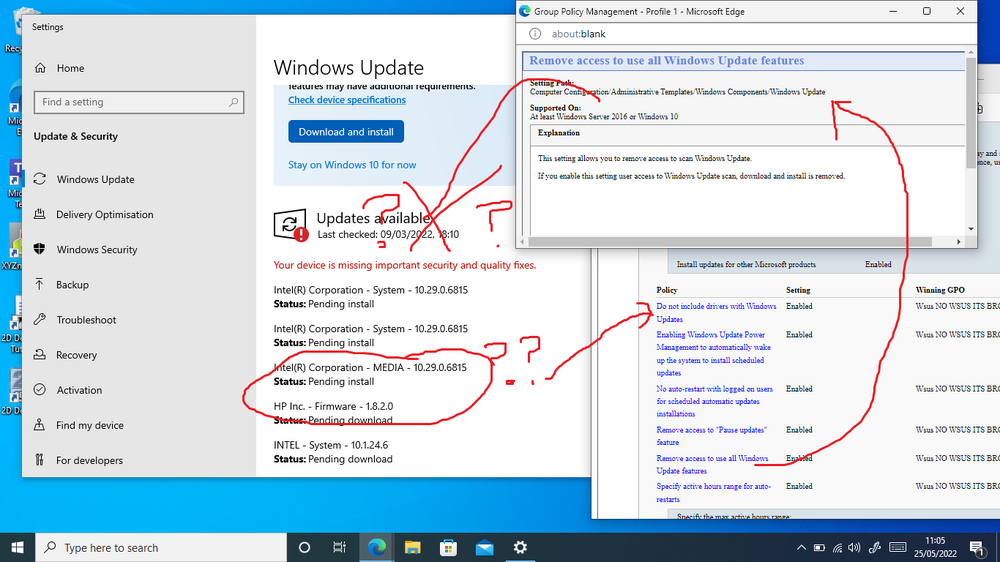Click the taskbar 'Type here to search' box
This screenshot has height=562, width=1000.
[161, 547]
